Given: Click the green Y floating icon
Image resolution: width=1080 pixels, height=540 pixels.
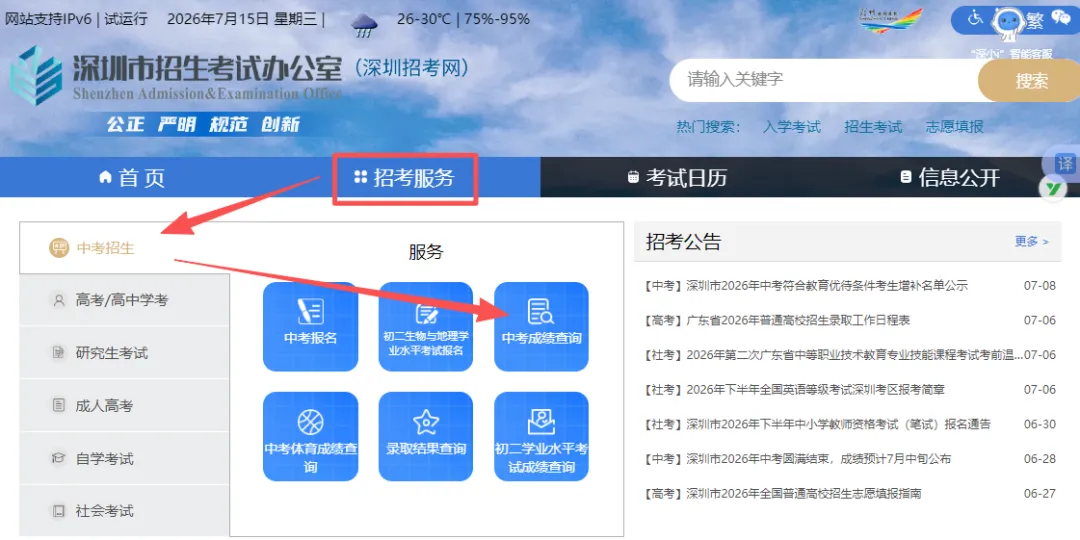Looking at the screenshot, I should pyautogui.click(x=1052, y=188).
